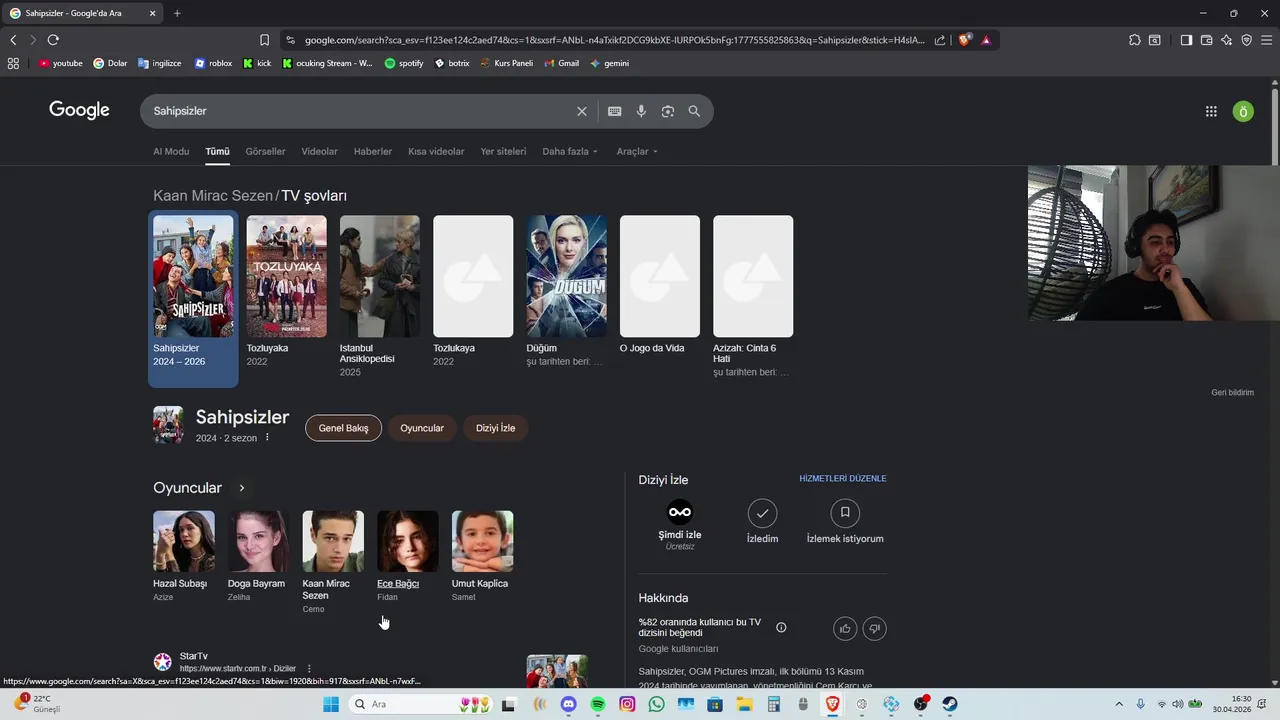
Task: Start voice search with the microphone icon
Action: [x=641, y=111]
